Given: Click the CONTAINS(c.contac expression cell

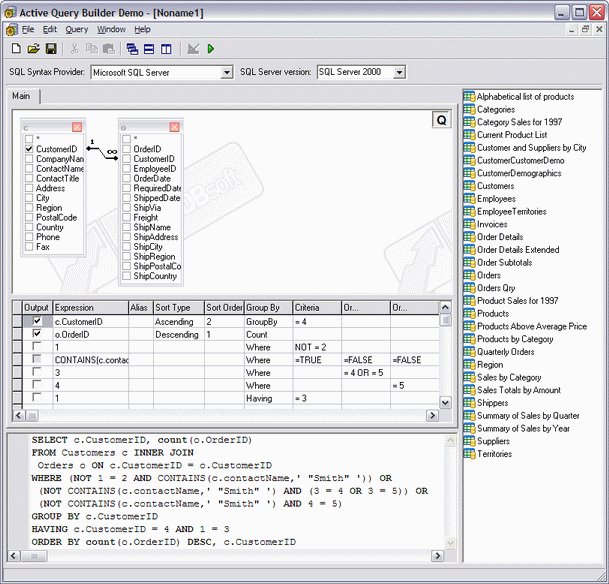Looking at the screenshot, I should click(x=90, y=360).
